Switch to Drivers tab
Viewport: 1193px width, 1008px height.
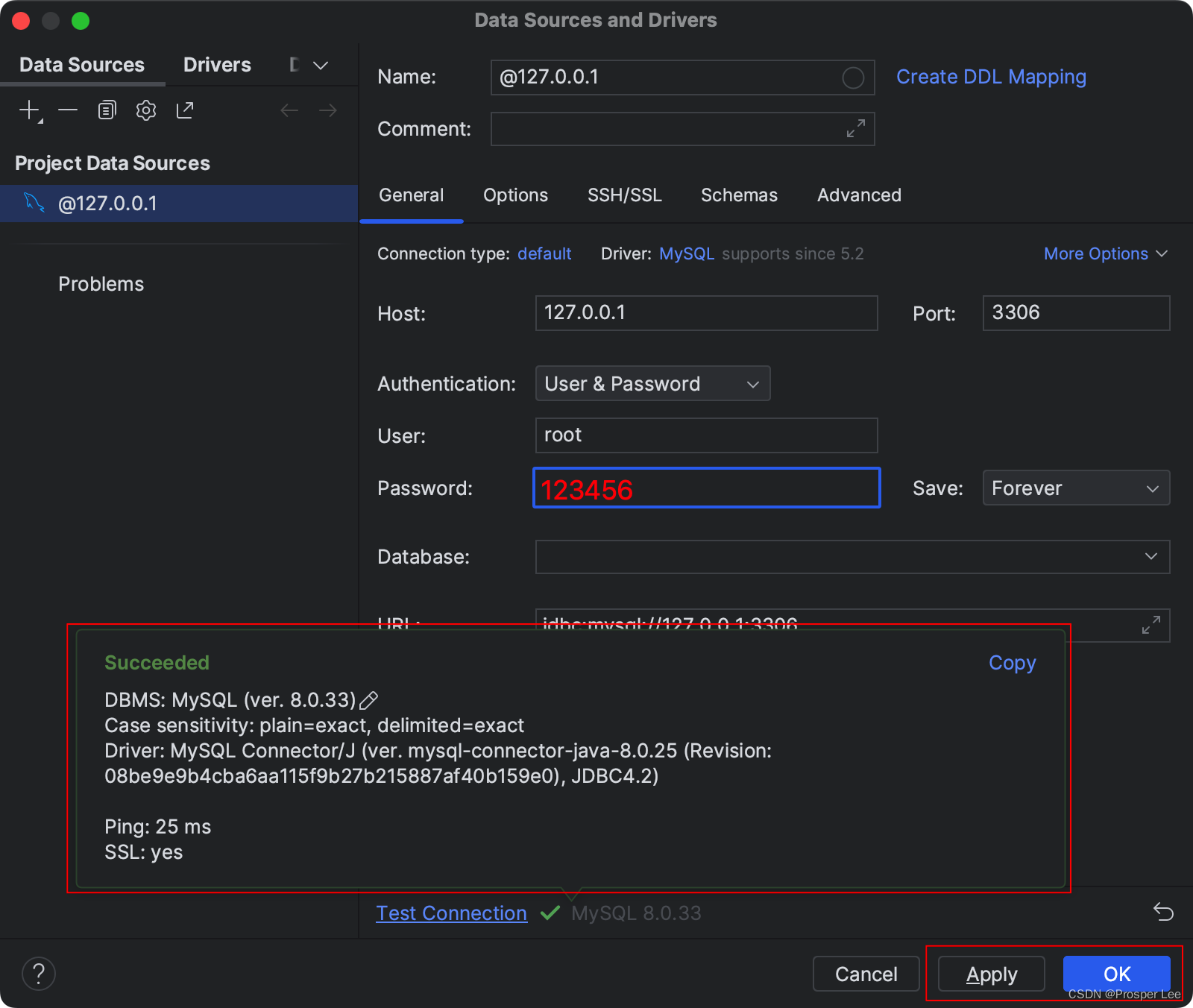point(217,65)
